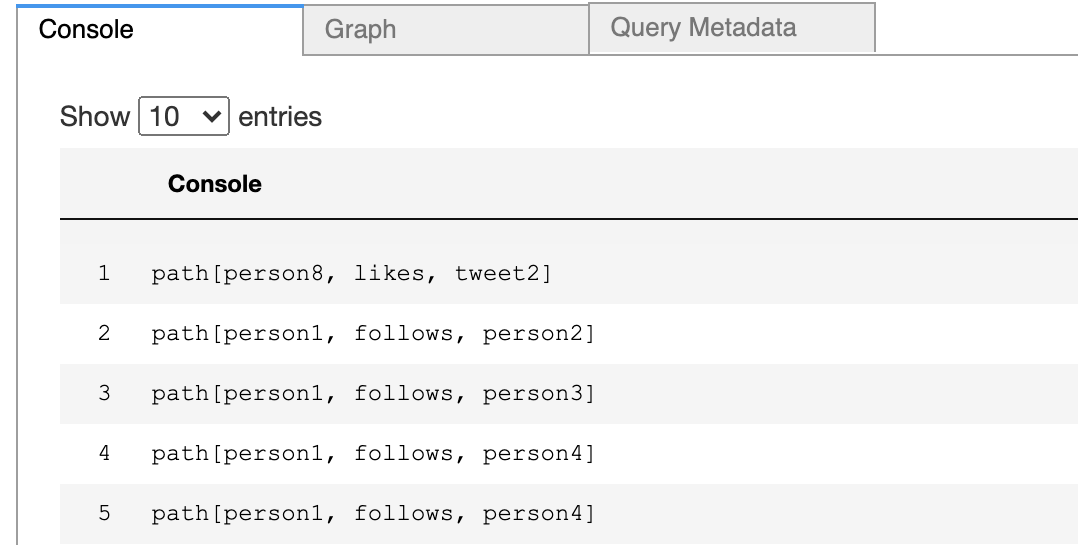Screen dimensions: 1078x545
Task: Select path person1 follows person2 row
Action: point(569,334)
